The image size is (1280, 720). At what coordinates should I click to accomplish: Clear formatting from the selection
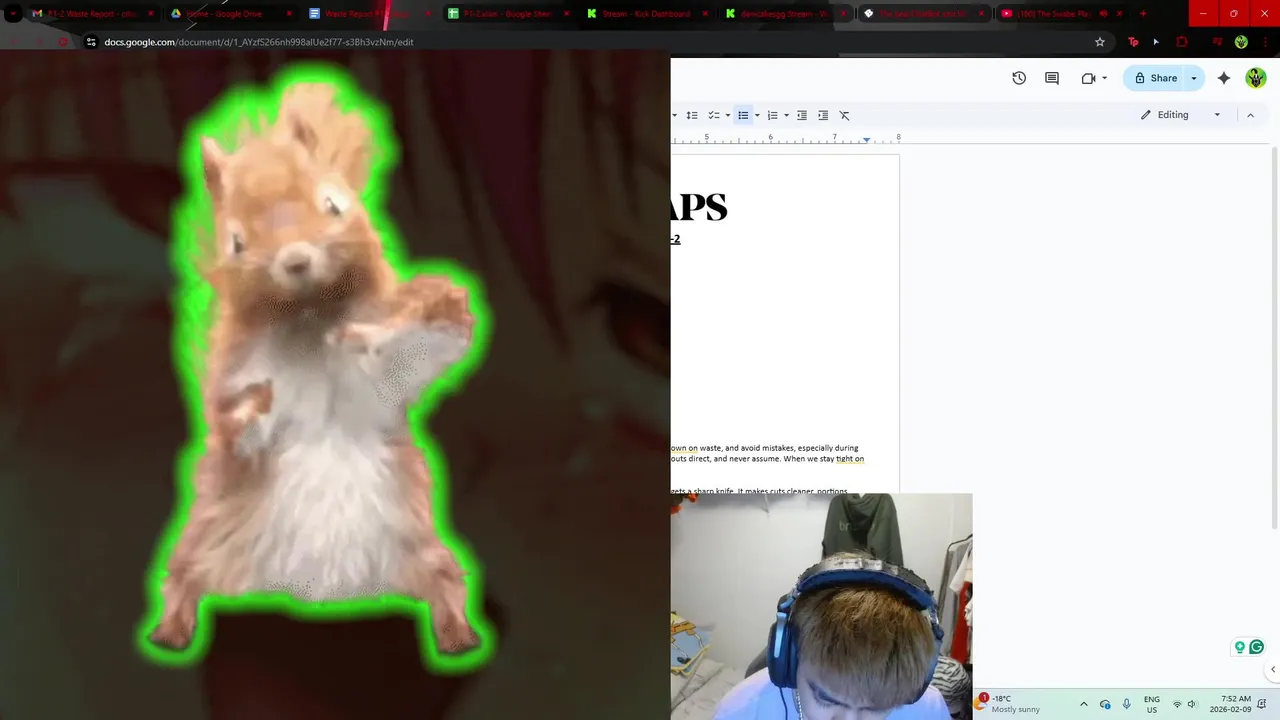pos(844,115)
